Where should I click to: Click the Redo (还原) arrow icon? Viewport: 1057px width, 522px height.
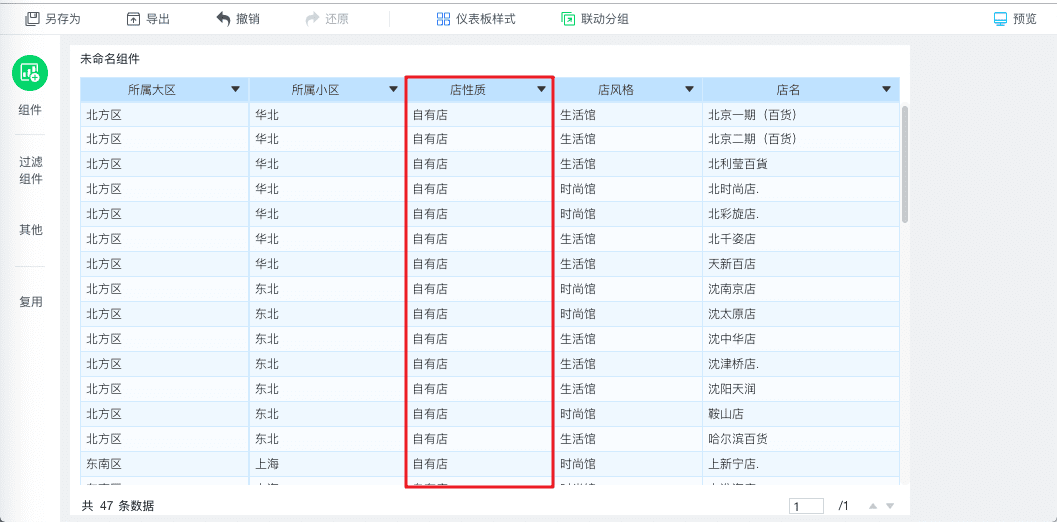pyautogui.click(x=312, y=19)
